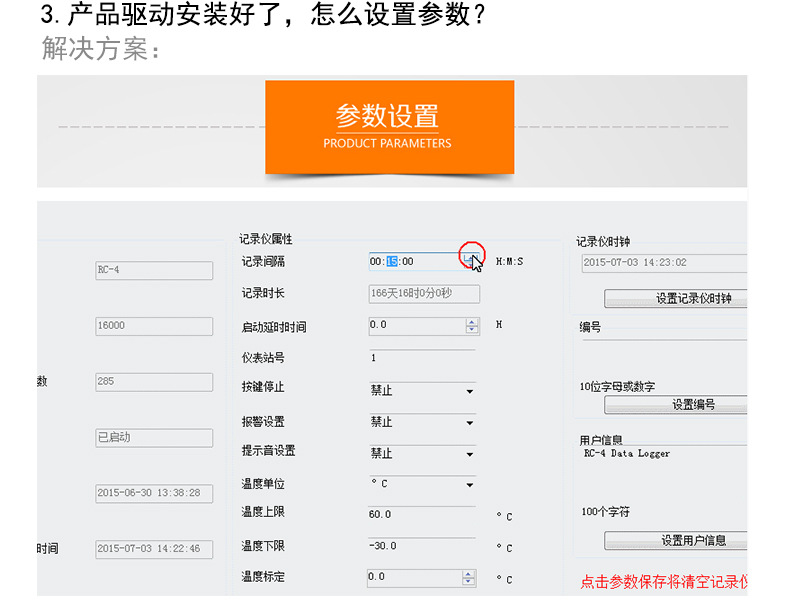Screen dimensions: 790x608
Task: Click the 已启动 status field
Action: (154, 438)
